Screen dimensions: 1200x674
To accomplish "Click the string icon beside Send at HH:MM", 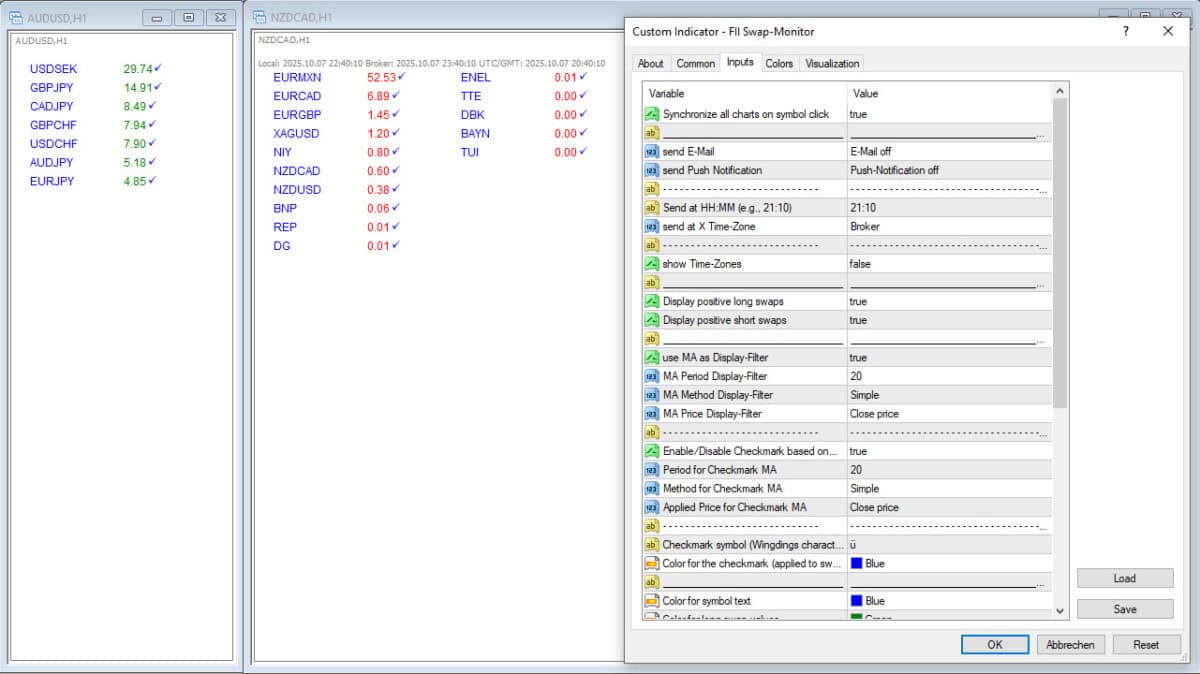I will (651, 208).
